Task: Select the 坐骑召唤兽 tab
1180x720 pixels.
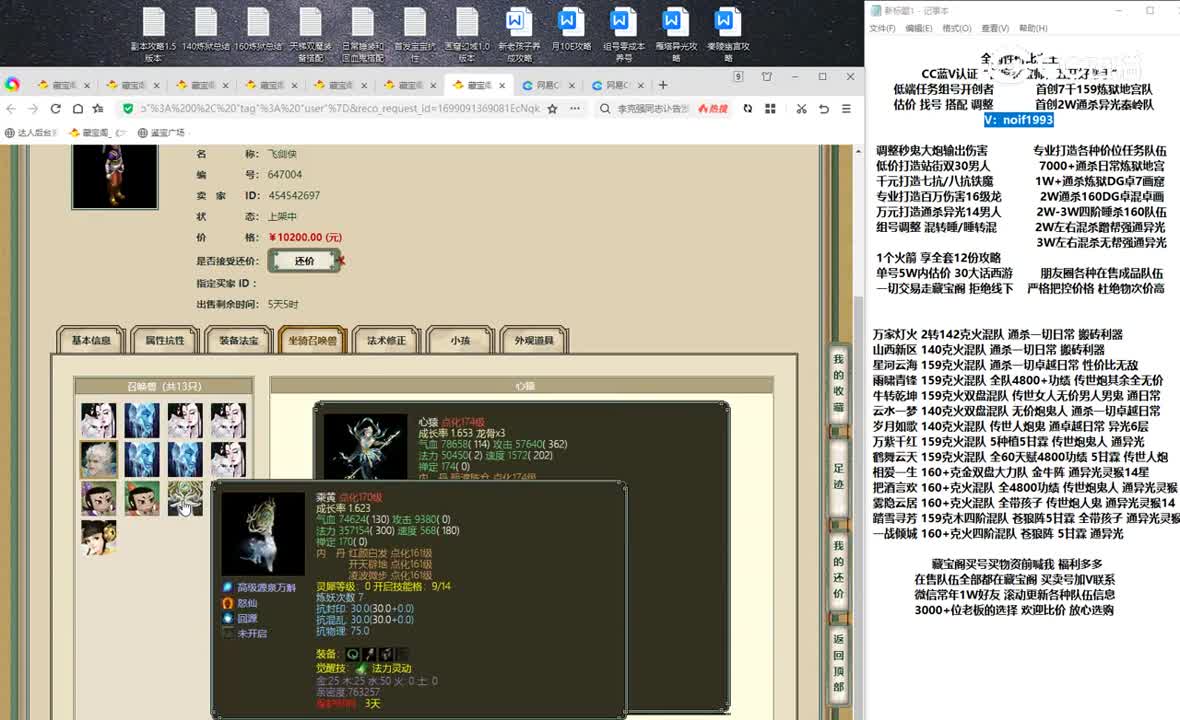Action: click(312, 340)
